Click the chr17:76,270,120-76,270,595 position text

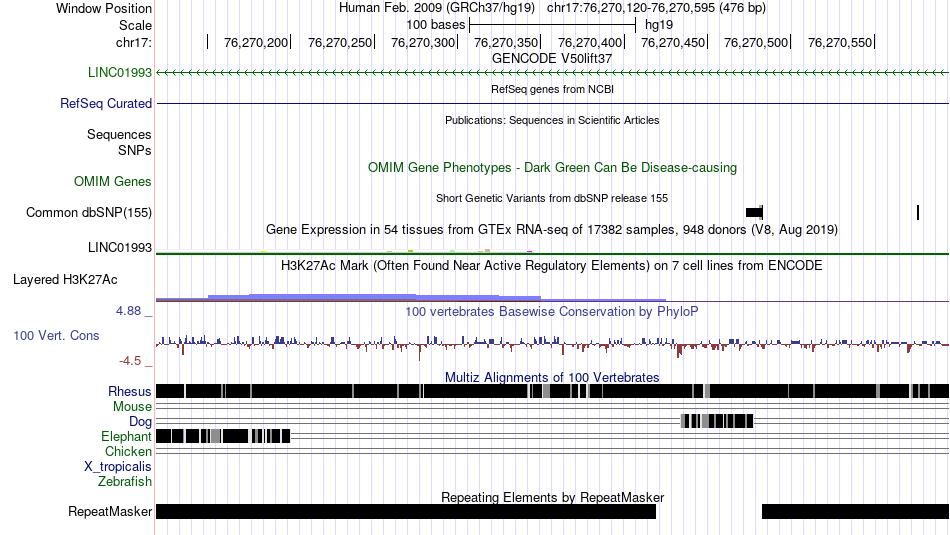(656, 8)
